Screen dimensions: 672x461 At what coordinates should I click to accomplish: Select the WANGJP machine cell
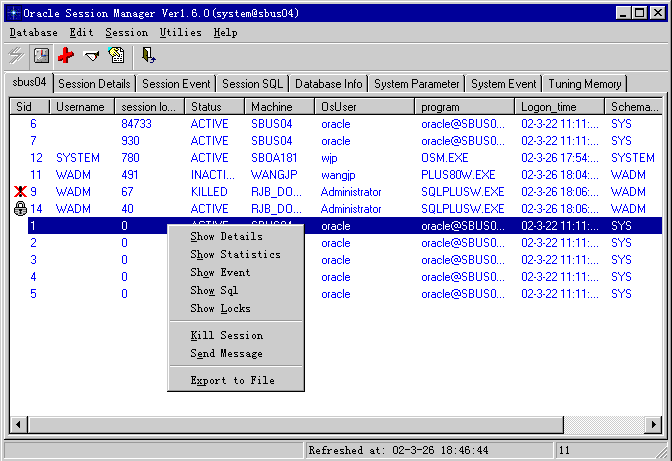pyautogui.click(x=274, y=175)
